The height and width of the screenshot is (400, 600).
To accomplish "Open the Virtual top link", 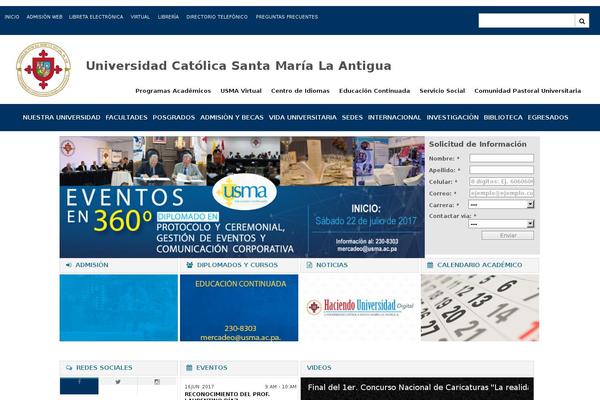I will (x=140, y=17).
